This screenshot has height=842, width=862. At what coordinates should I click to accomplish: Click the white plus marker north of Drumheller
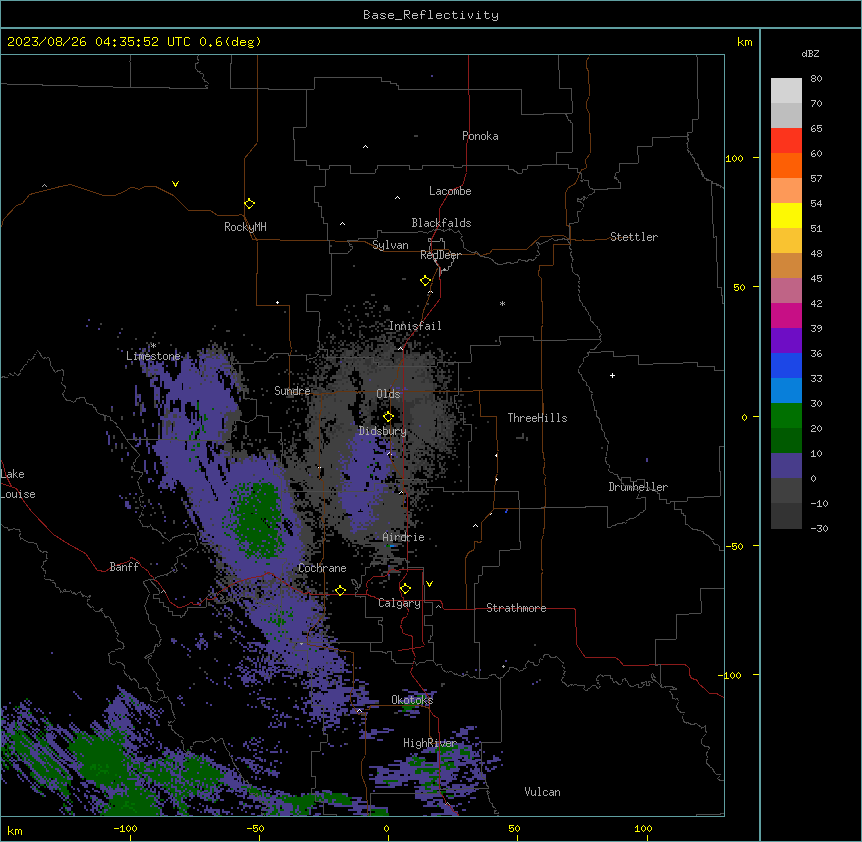coord(612,375)
